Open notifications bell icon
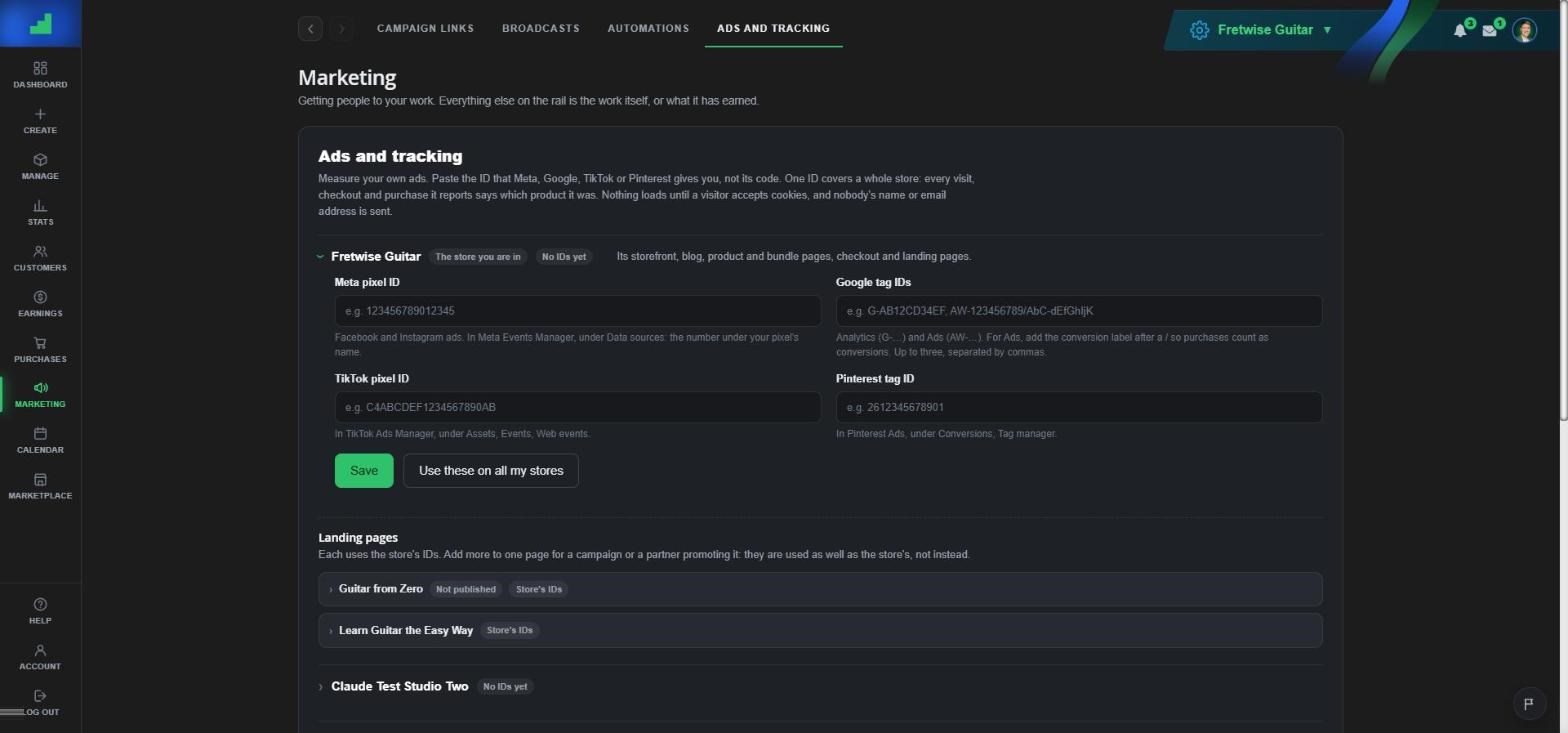This screenshot has height=733, width=1568. tap(1460, 30)
